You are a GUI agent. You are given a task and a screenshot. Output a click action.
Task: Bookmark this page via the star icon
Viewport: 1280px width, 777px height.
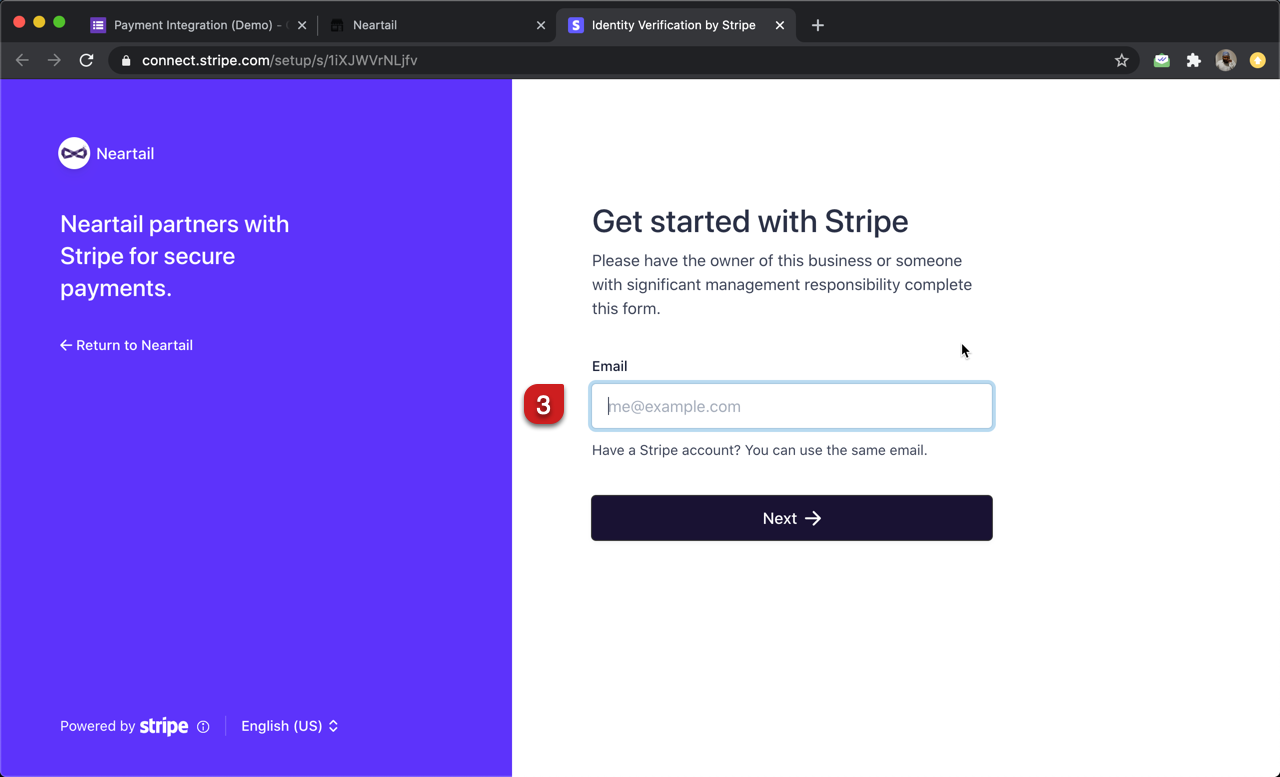(1121, 60)
